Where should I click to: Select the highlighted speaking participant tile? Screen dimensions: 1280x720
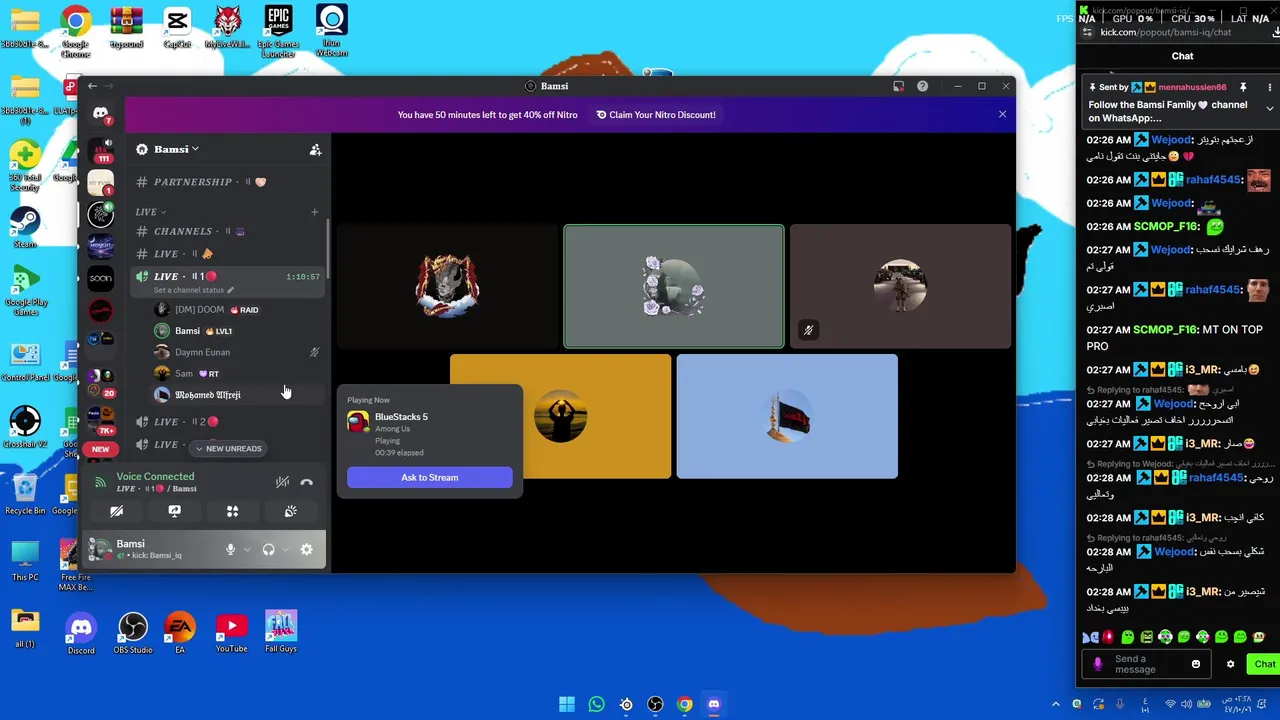coord(674,287)
